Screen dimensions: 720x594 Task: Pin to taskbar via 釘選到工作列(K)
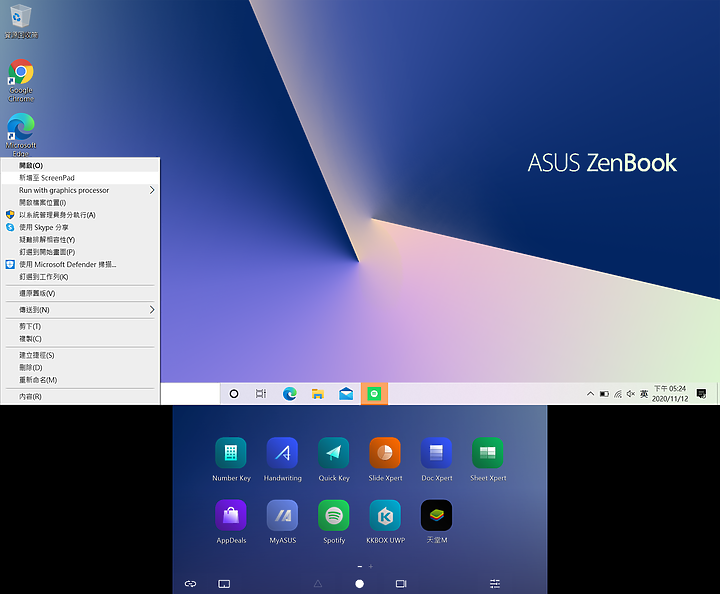click(80, 277)
